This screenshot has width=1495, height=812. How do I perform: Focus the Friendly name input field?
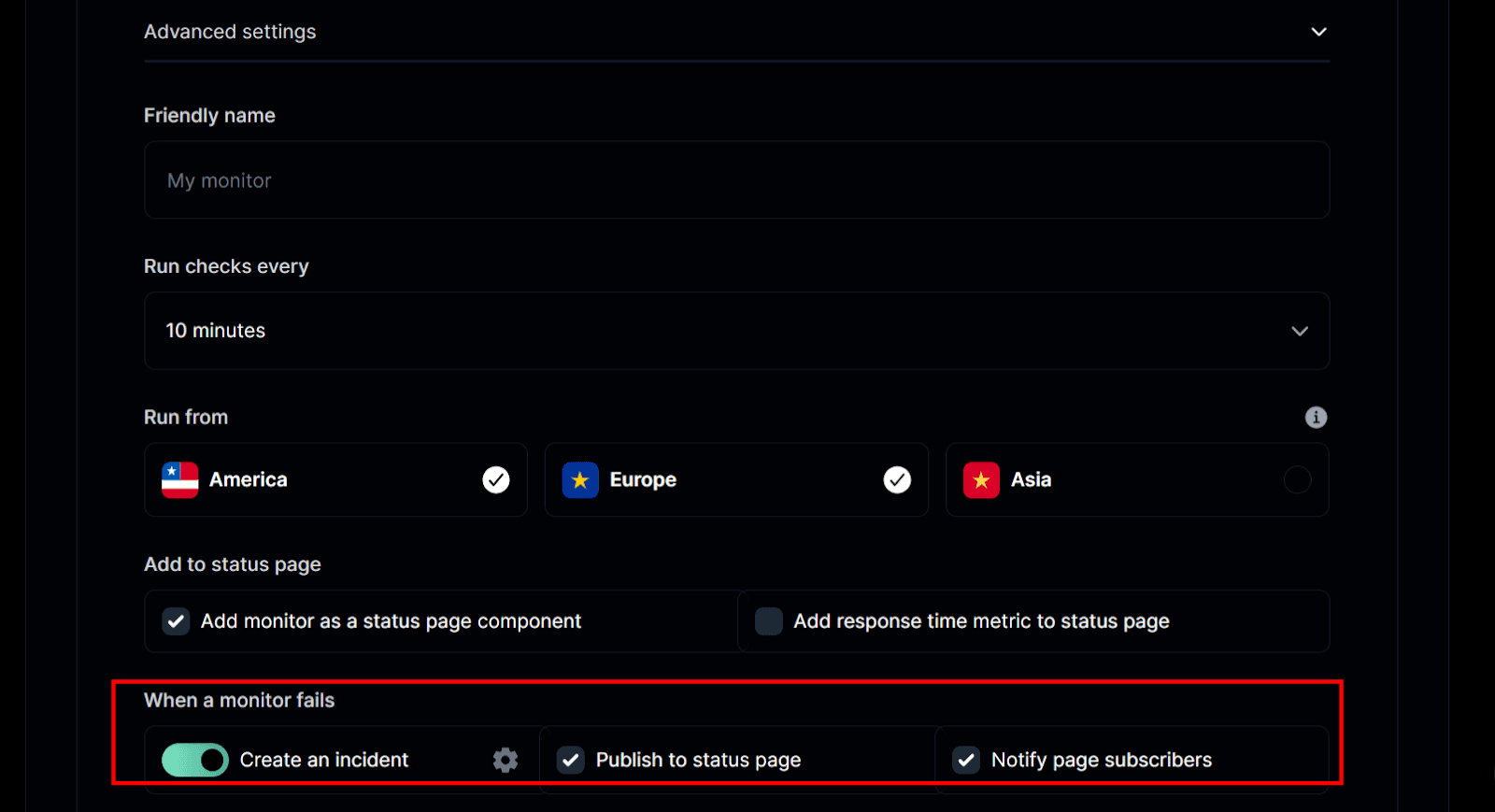click(736, 180)
